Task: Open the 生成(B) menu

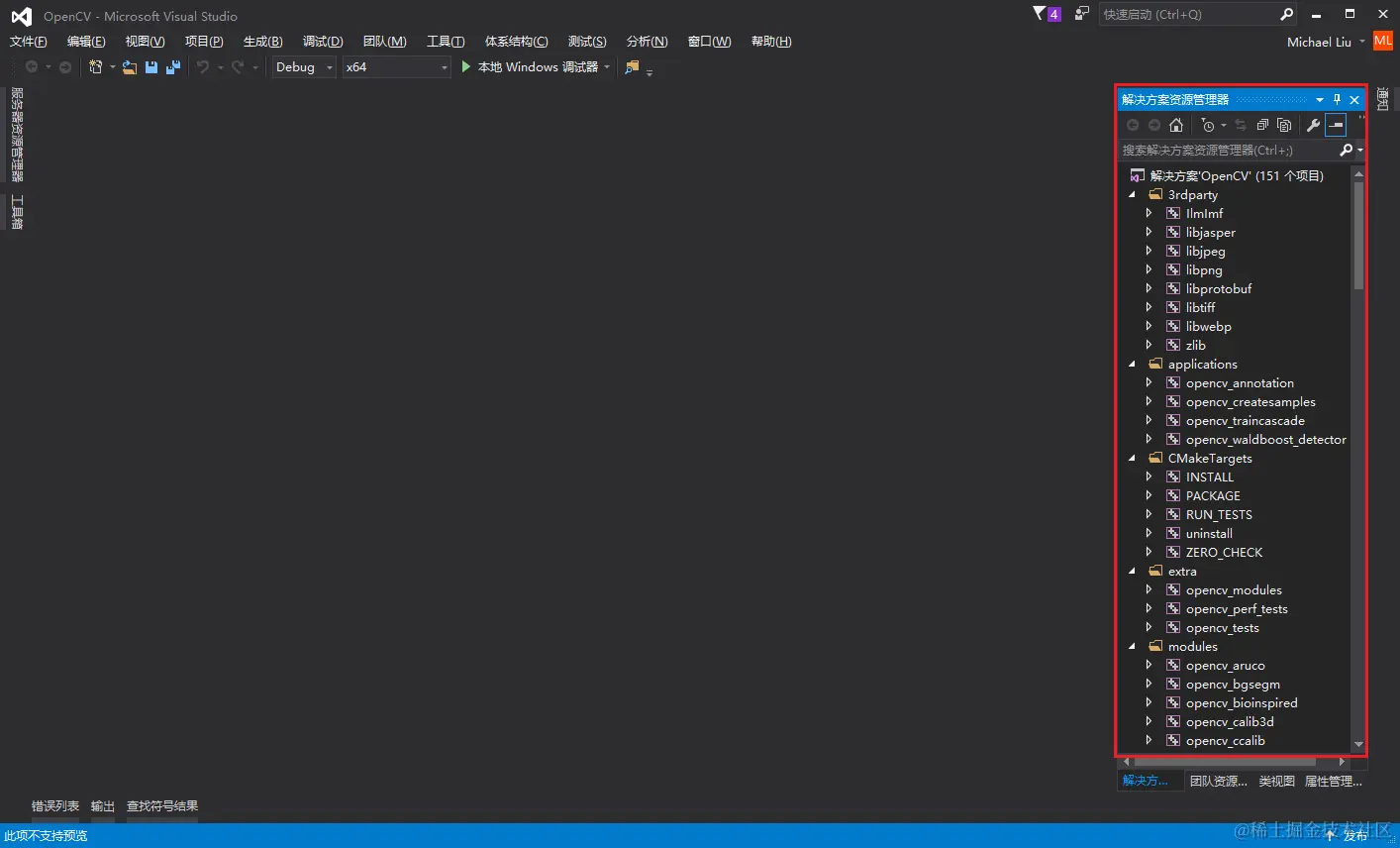Action: (x=263, y=42)
